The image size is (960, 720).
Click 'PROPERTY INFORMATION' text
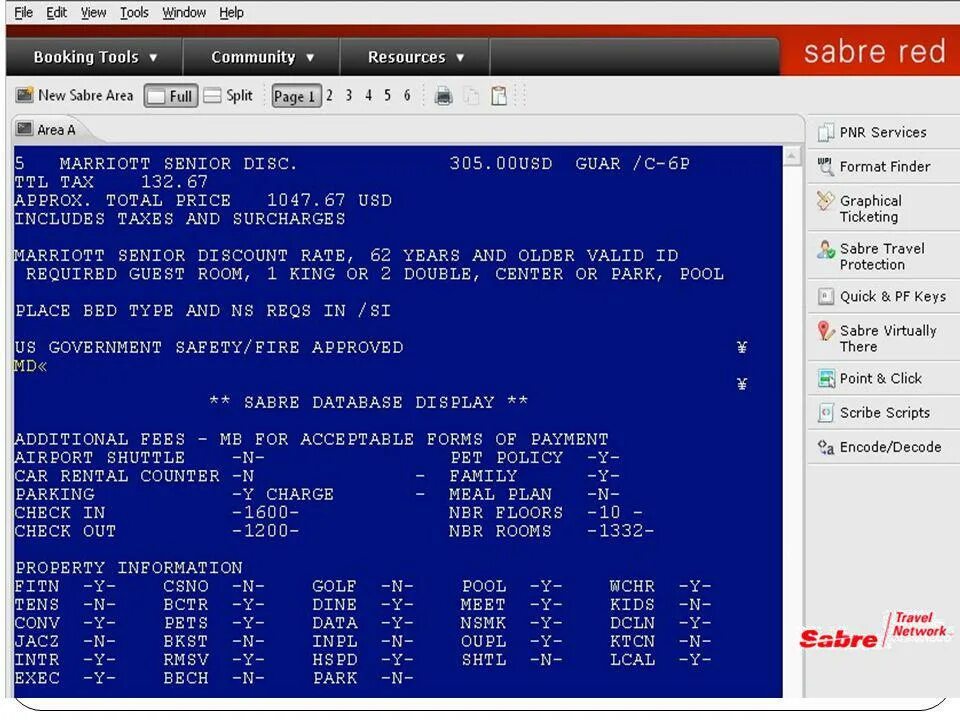[x=129, y=568]
